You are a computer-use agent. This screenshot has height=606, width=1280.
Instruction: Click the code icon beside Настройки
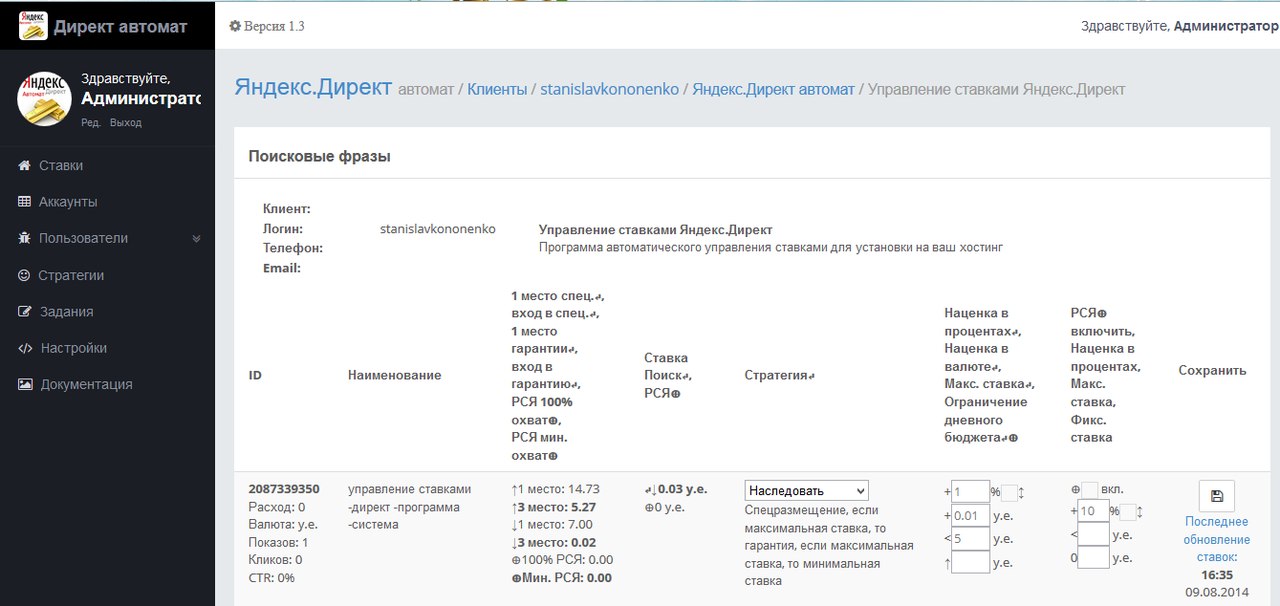pos(25,348)
